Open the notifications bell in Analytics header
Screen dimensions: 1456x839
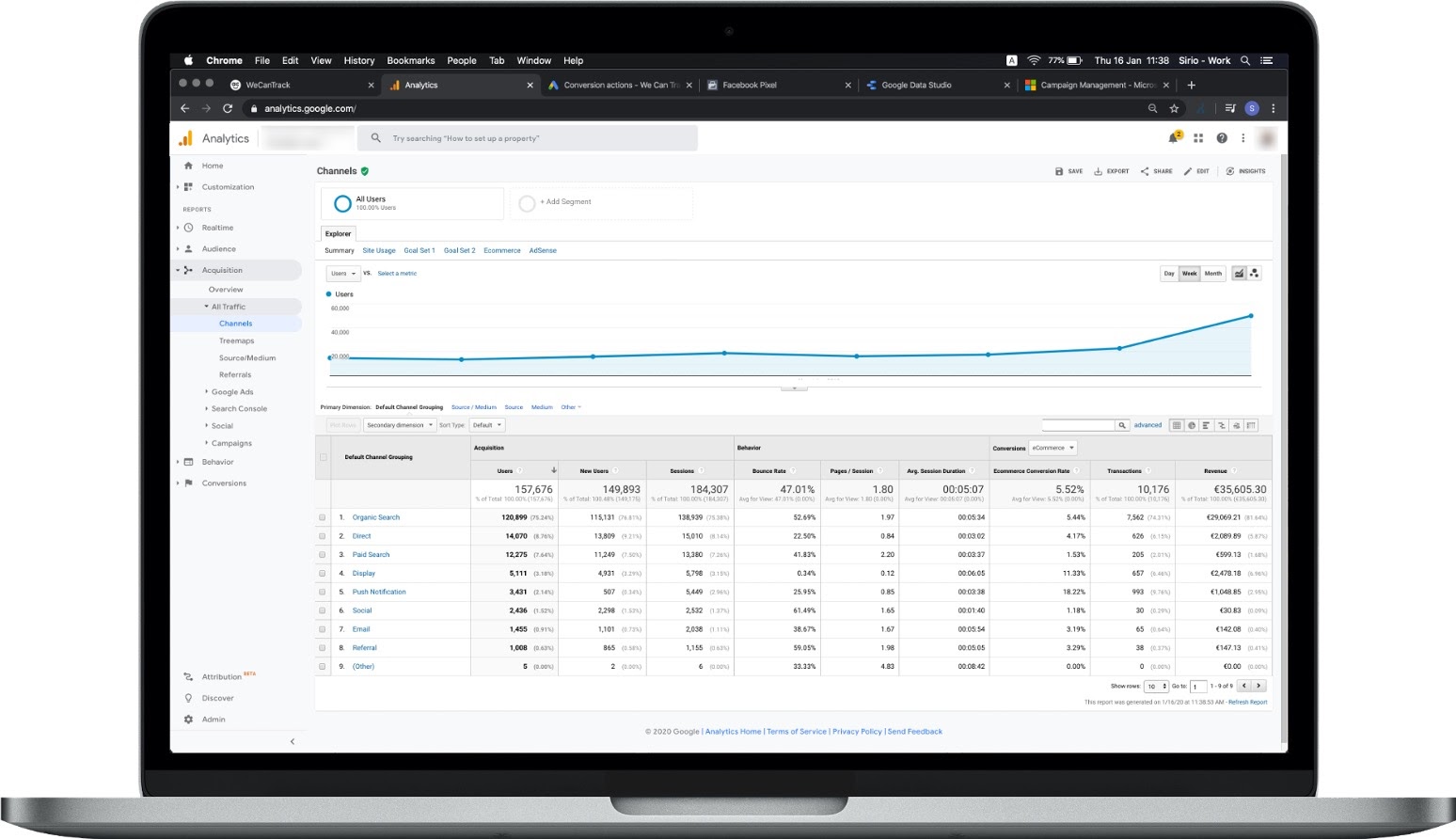(x=1173, y=138)
